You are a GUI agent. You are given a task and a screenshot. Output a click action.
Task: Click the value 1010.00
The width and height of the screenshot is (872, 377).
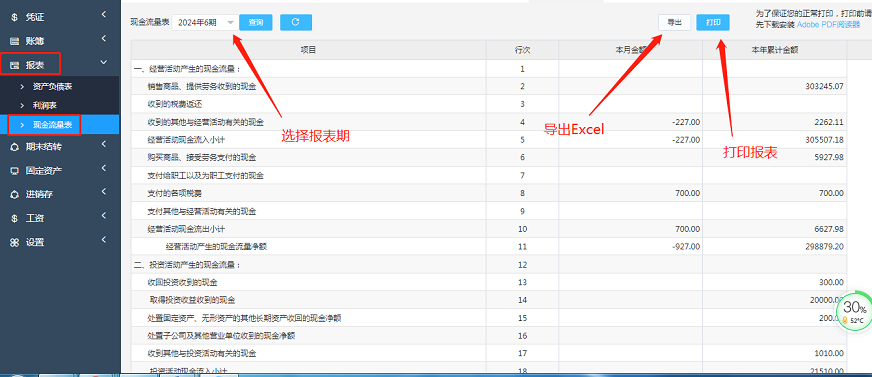(828, 353)
